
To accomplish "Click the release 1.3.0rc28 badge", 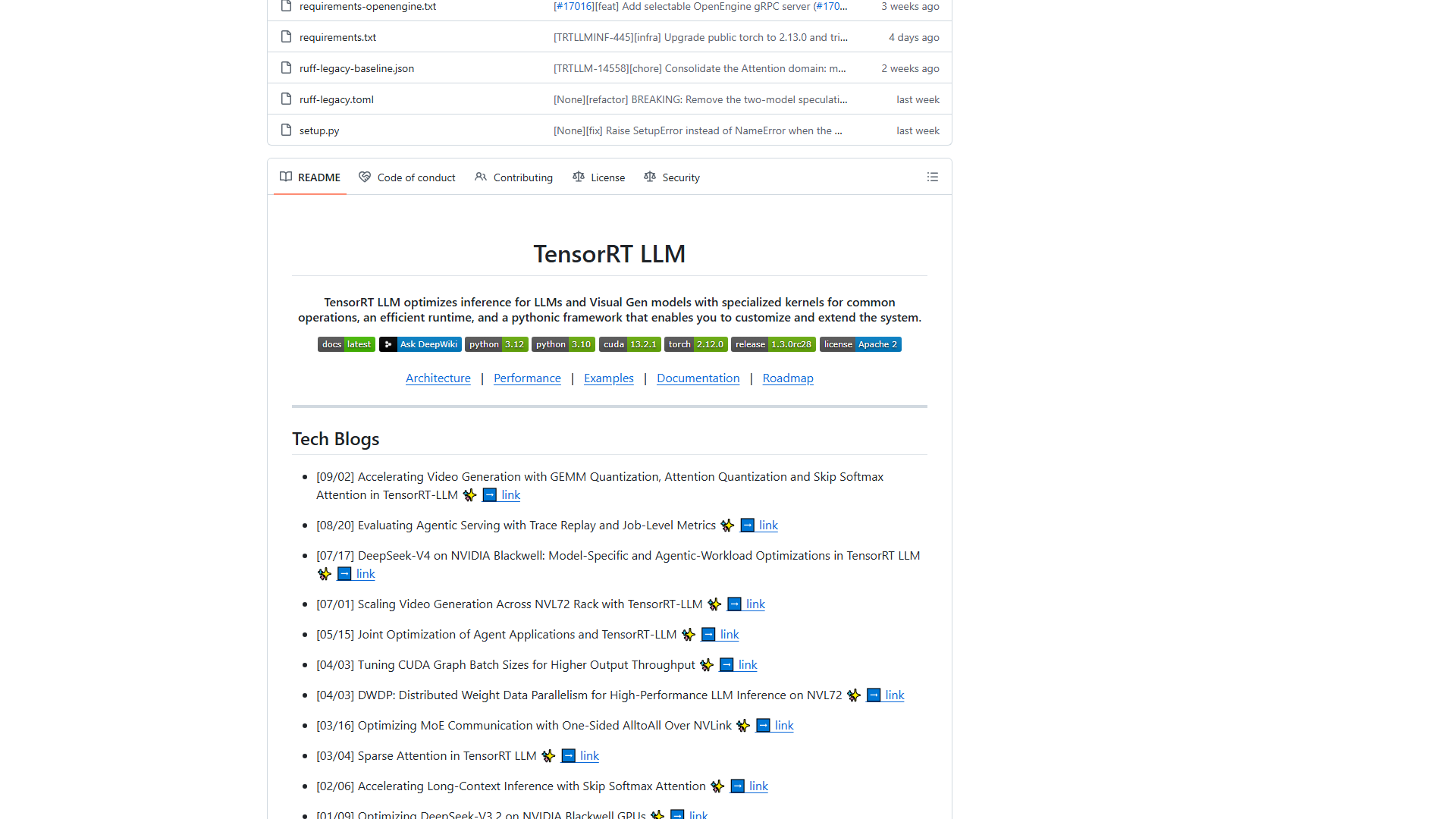I will pyautogui.click(x=773, y=344).
